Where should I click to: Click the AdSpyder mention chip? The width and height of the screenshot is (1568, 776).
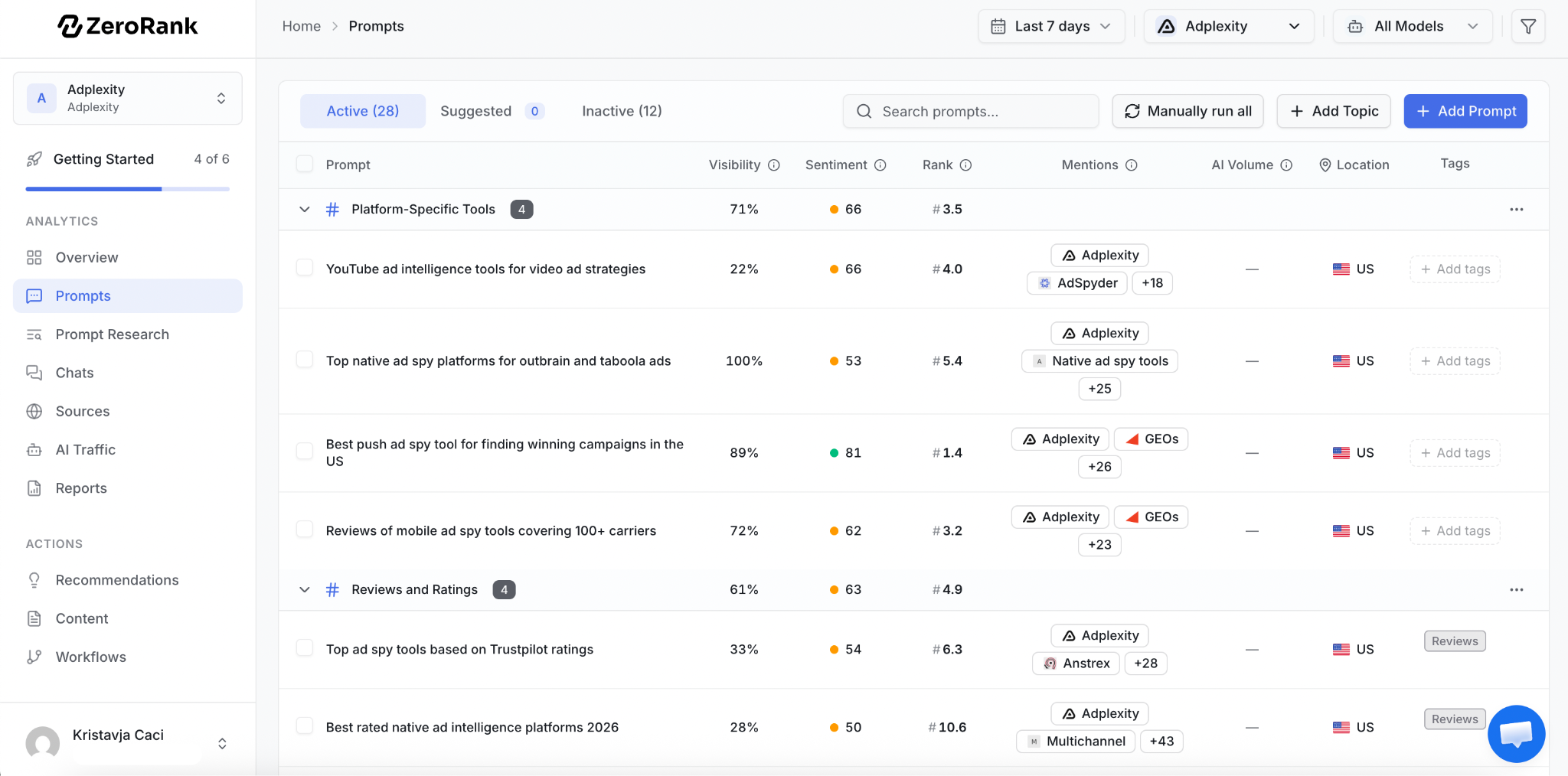click(1078, 283)
